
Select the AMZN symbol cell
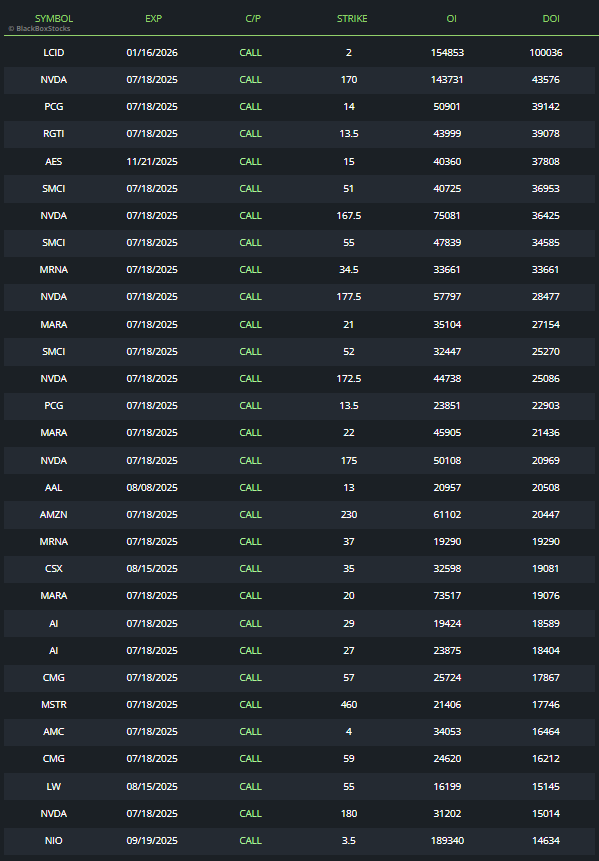tap(54, 515)
